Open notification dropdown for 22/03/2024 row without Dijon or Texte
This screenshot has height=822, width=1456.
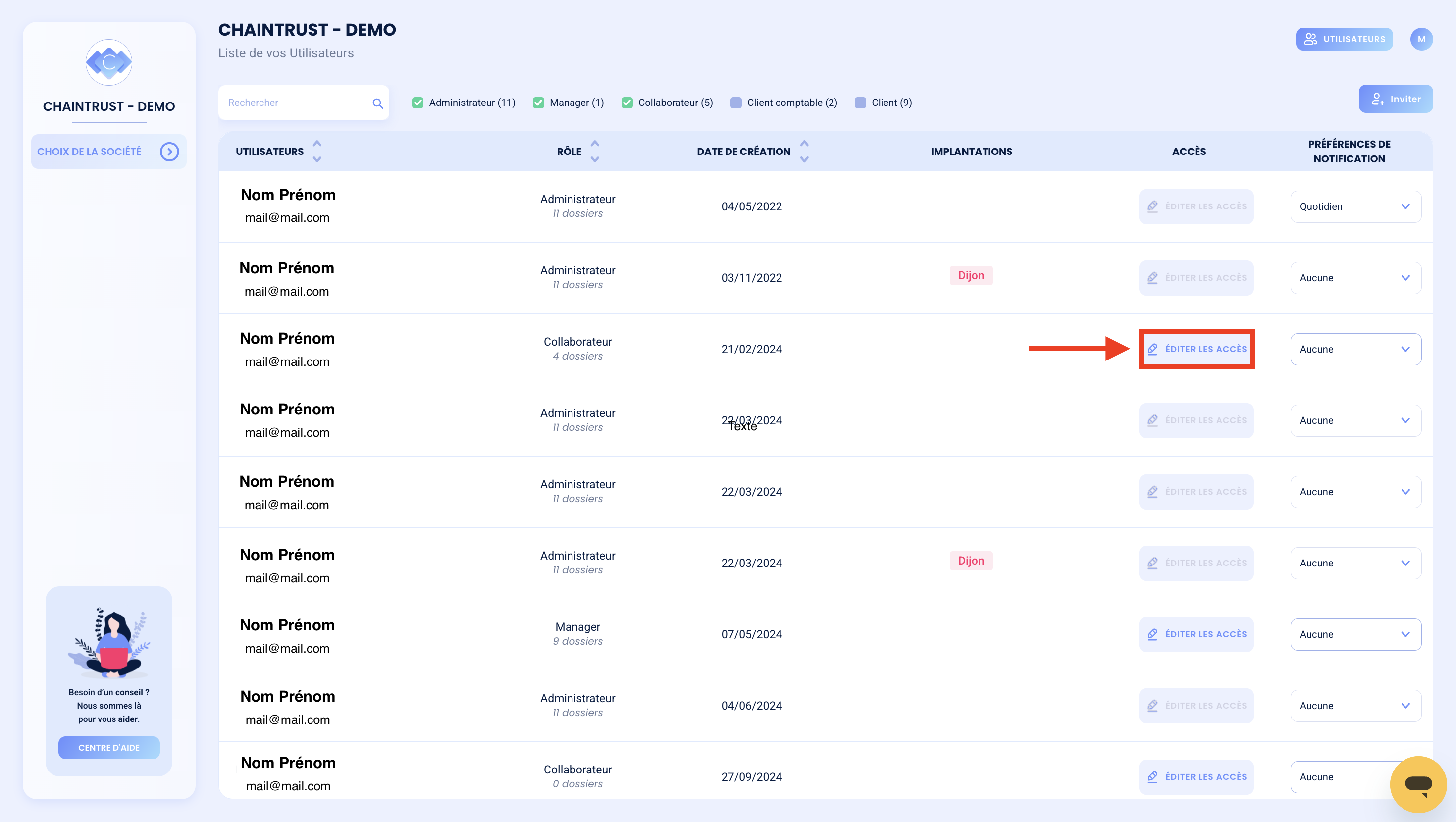(1355, 492)
